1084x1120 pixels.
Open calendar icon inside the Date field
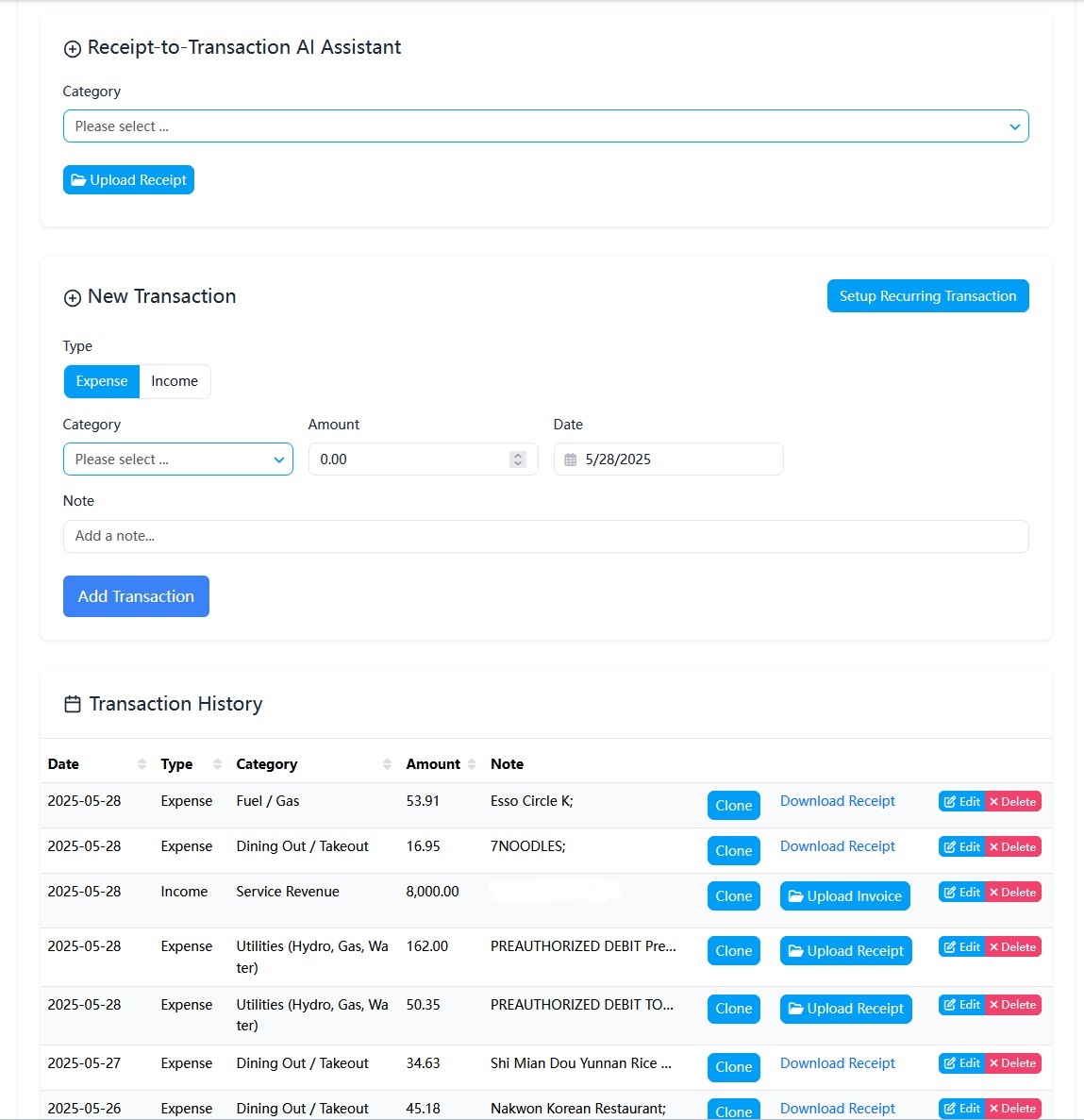point(570,459)
